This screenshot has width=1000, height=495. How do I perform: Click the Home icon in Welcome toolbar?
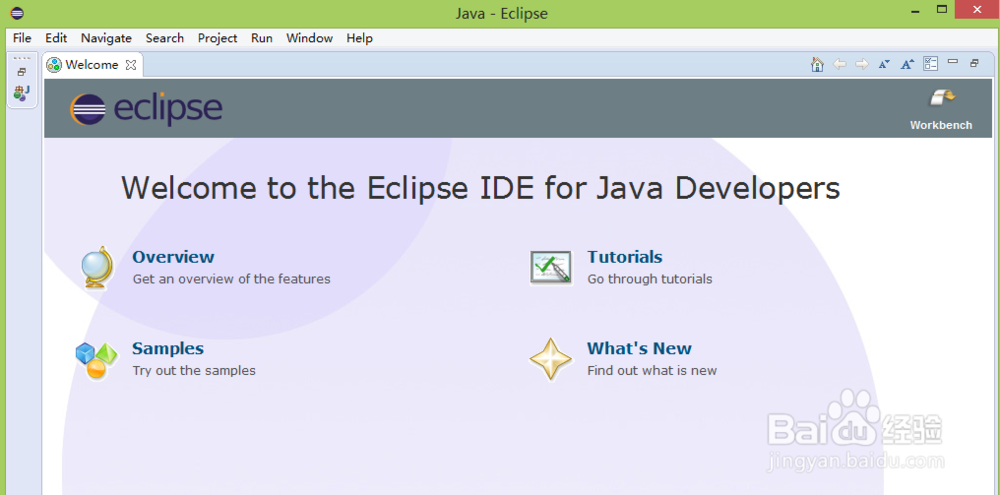(x=817, y=64)
